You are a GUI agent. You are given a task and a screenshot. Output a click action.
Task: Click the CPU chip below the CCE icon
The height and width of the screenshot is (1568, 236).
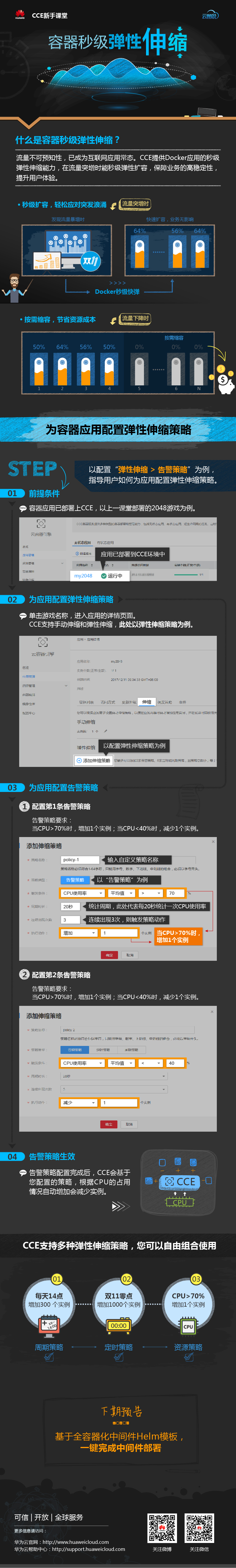coord(180,1202)
